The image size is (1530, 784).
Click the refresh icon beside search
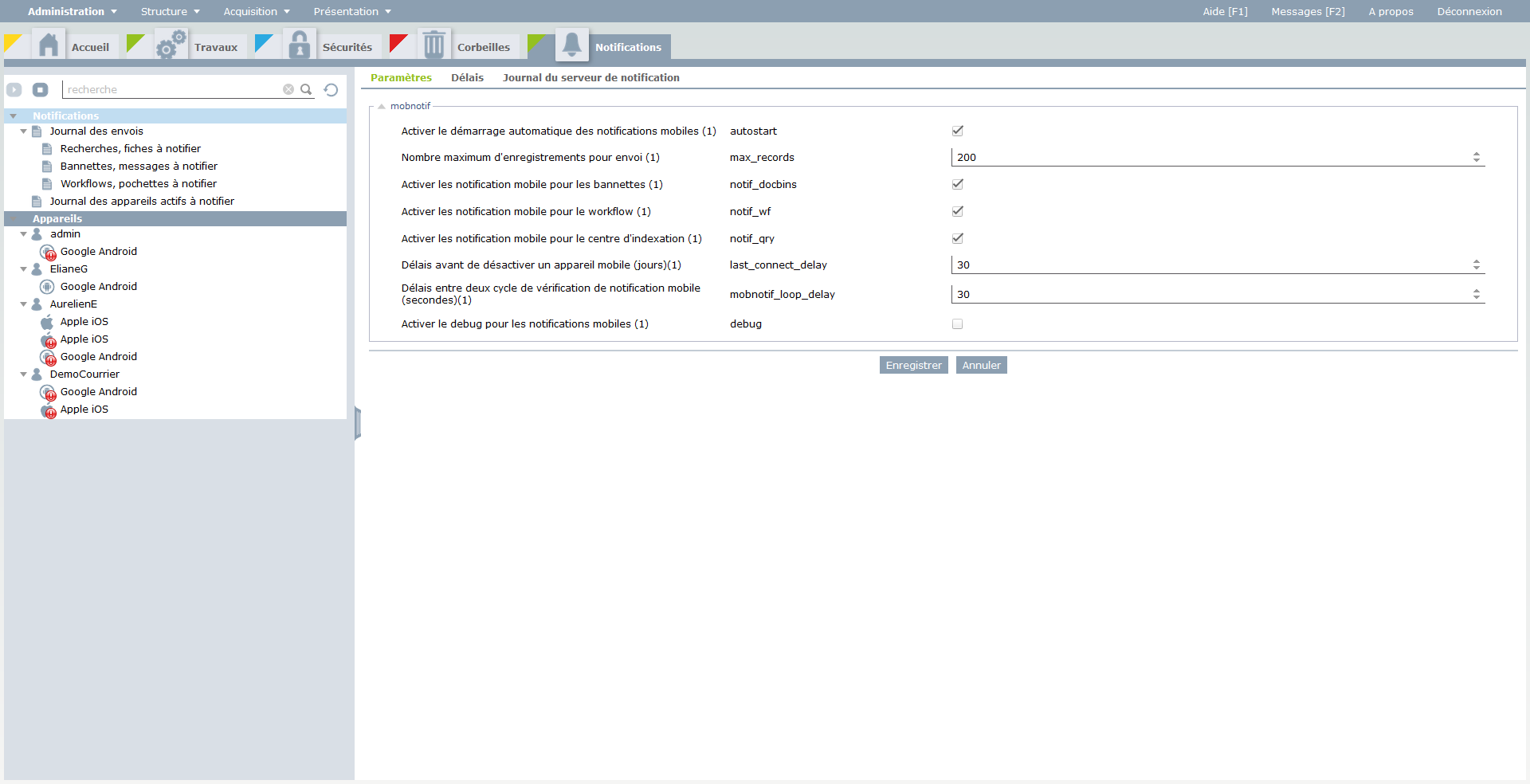[331, 90]
